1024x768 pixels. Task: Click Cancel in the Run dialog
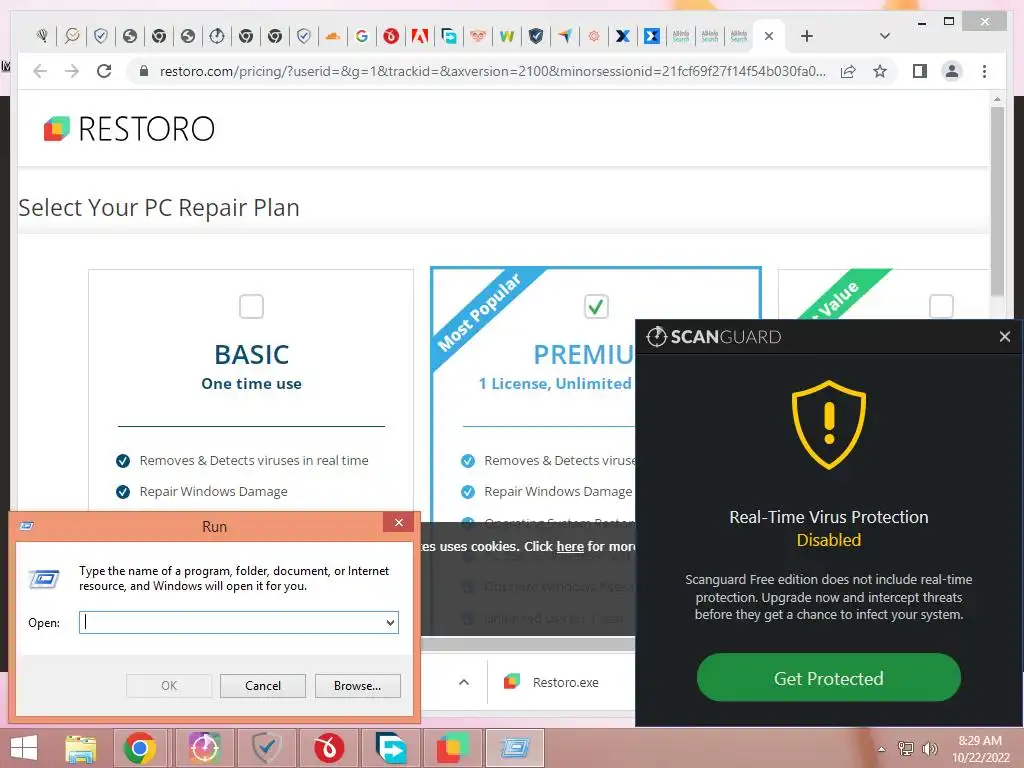[263, 686]
